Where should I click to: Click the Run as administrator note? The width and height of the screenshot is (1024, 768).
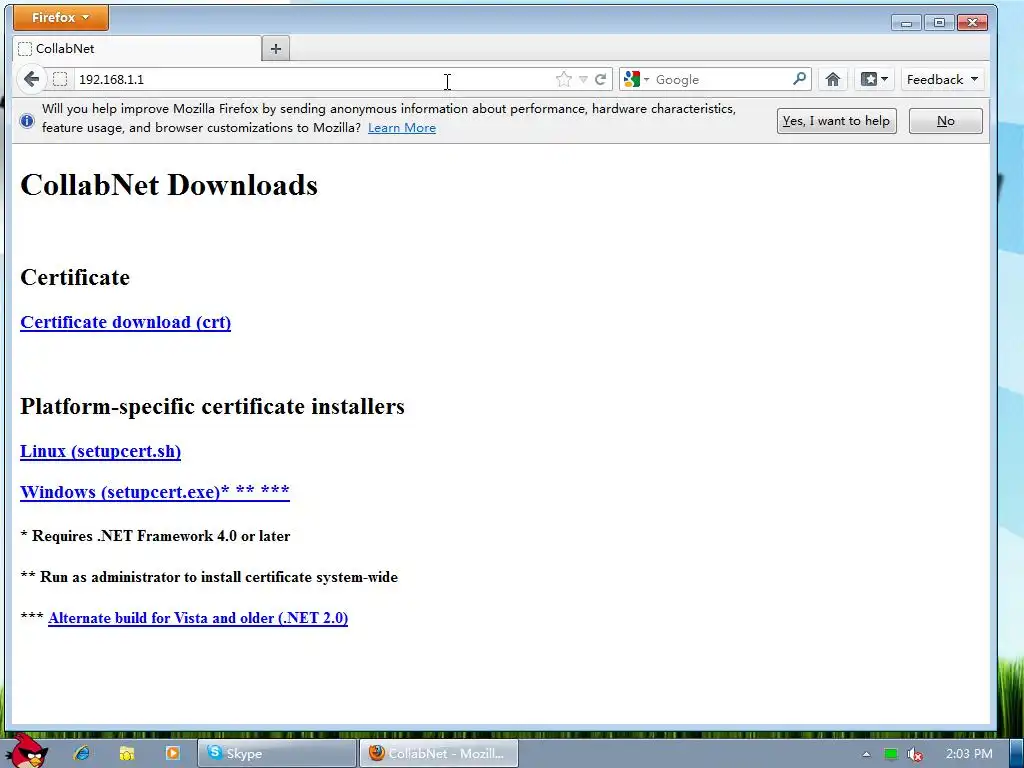pos(209,577)
